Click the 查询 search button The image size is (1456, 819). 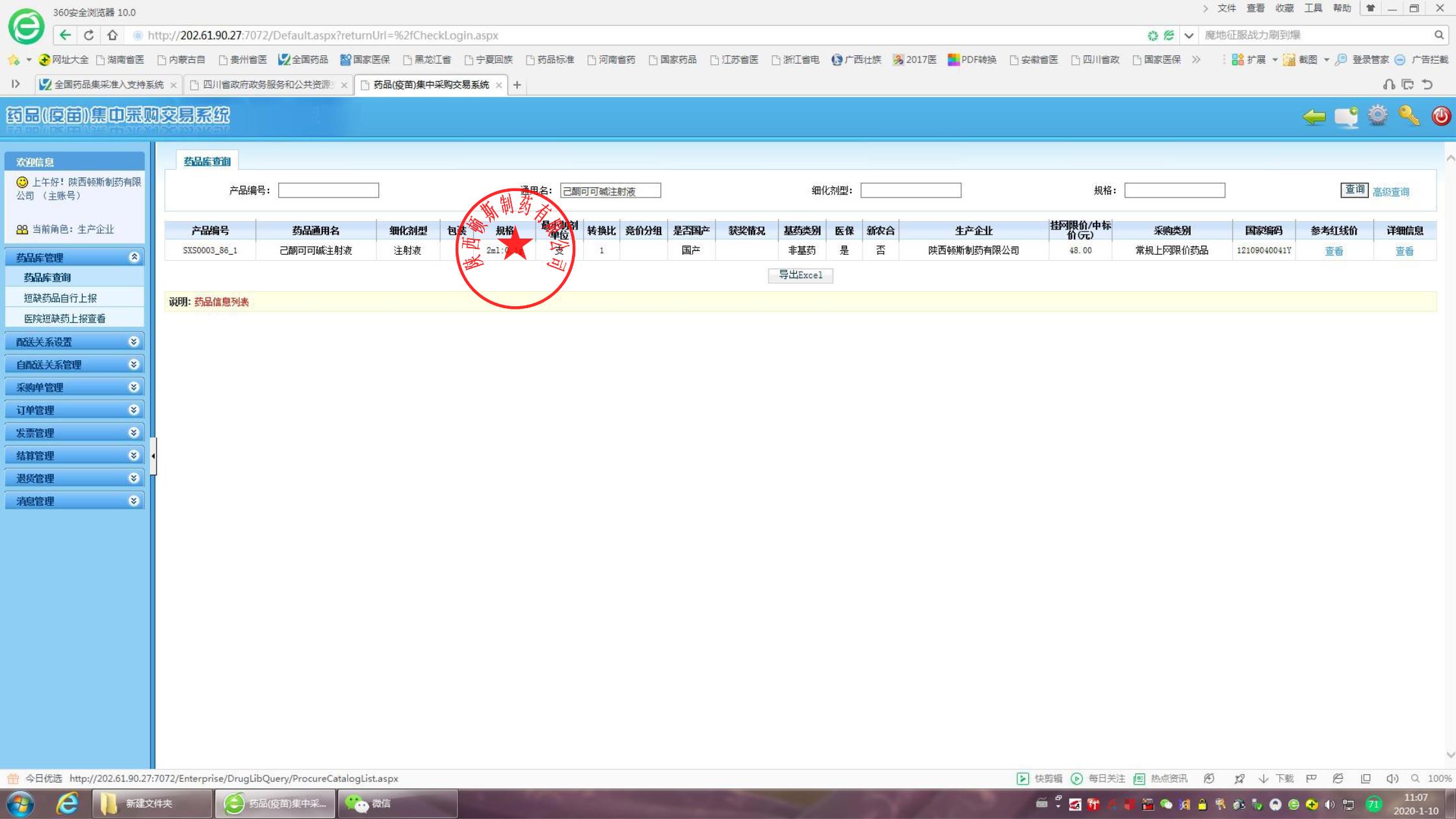coord(1355,190)
